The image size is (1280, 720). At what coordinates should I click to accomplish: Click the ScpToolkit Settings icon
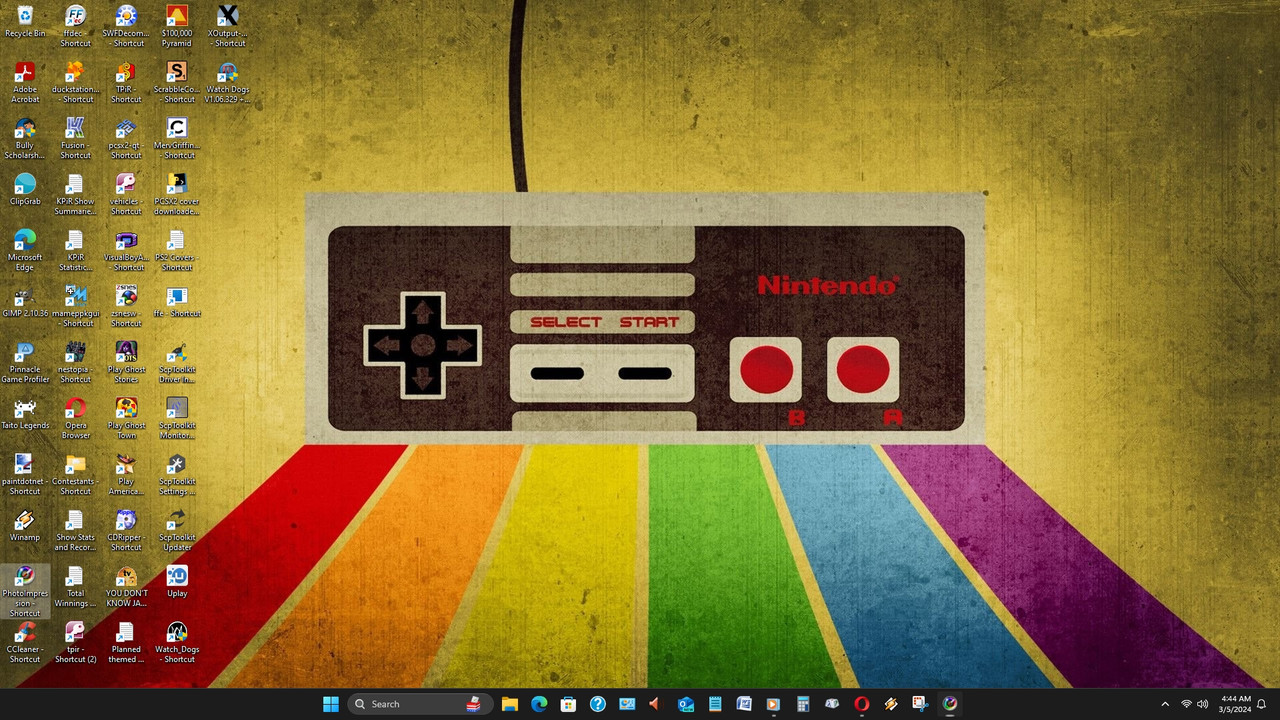point(176,474)
